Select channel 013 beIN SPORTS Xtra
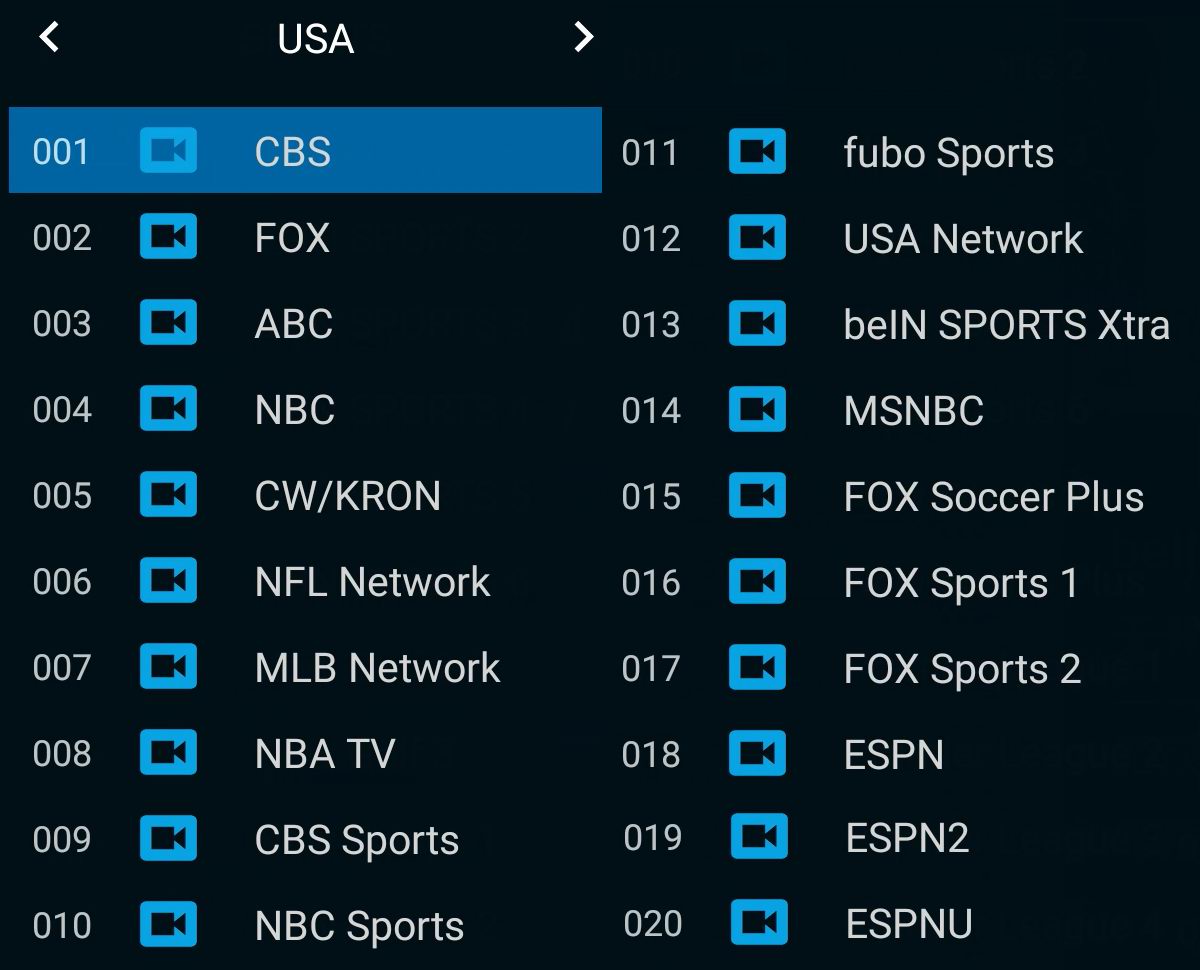Viewport: 1200px width, 970px height. click(x=1007, y=324)
